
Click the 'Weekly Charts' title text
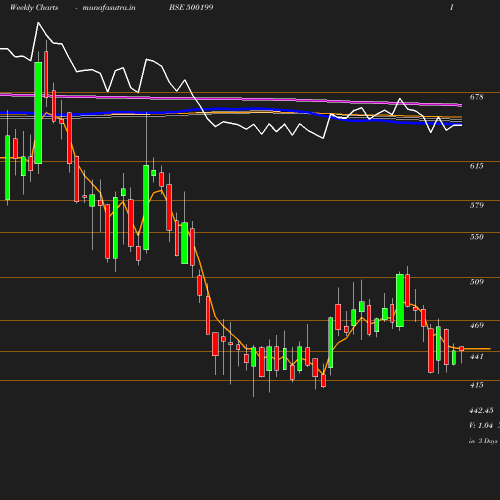(34, 8)
